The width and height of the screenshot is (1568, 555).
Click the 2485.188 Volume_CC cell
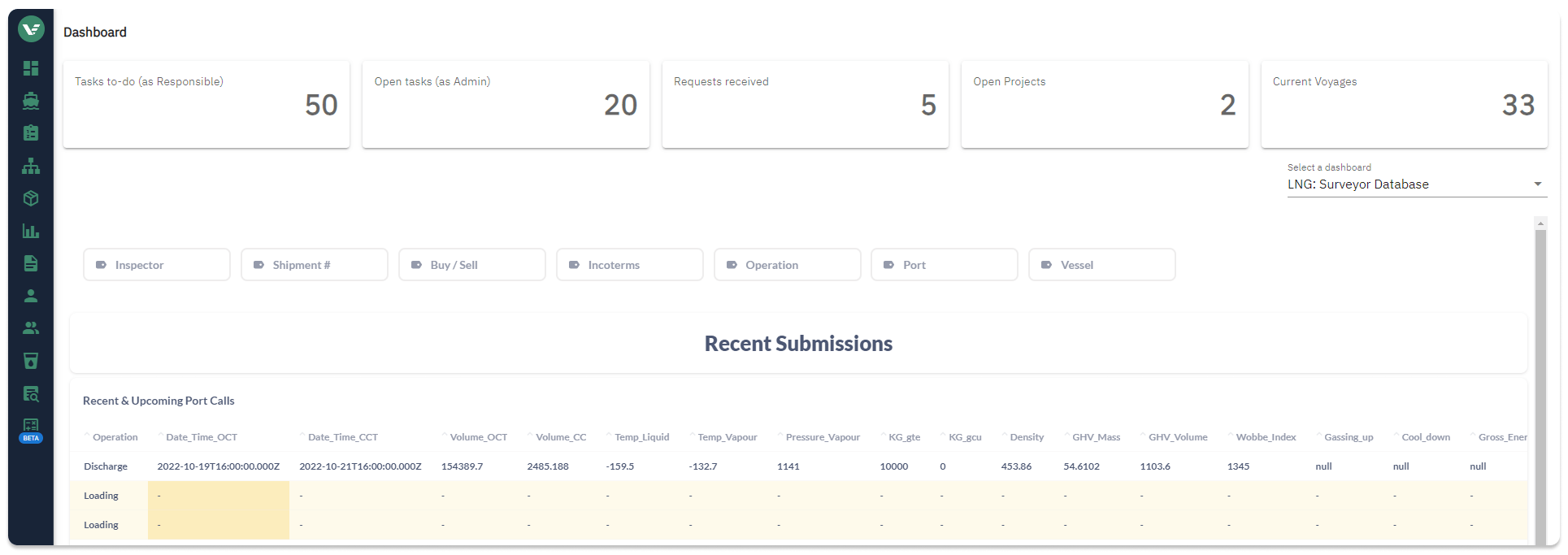548,466
